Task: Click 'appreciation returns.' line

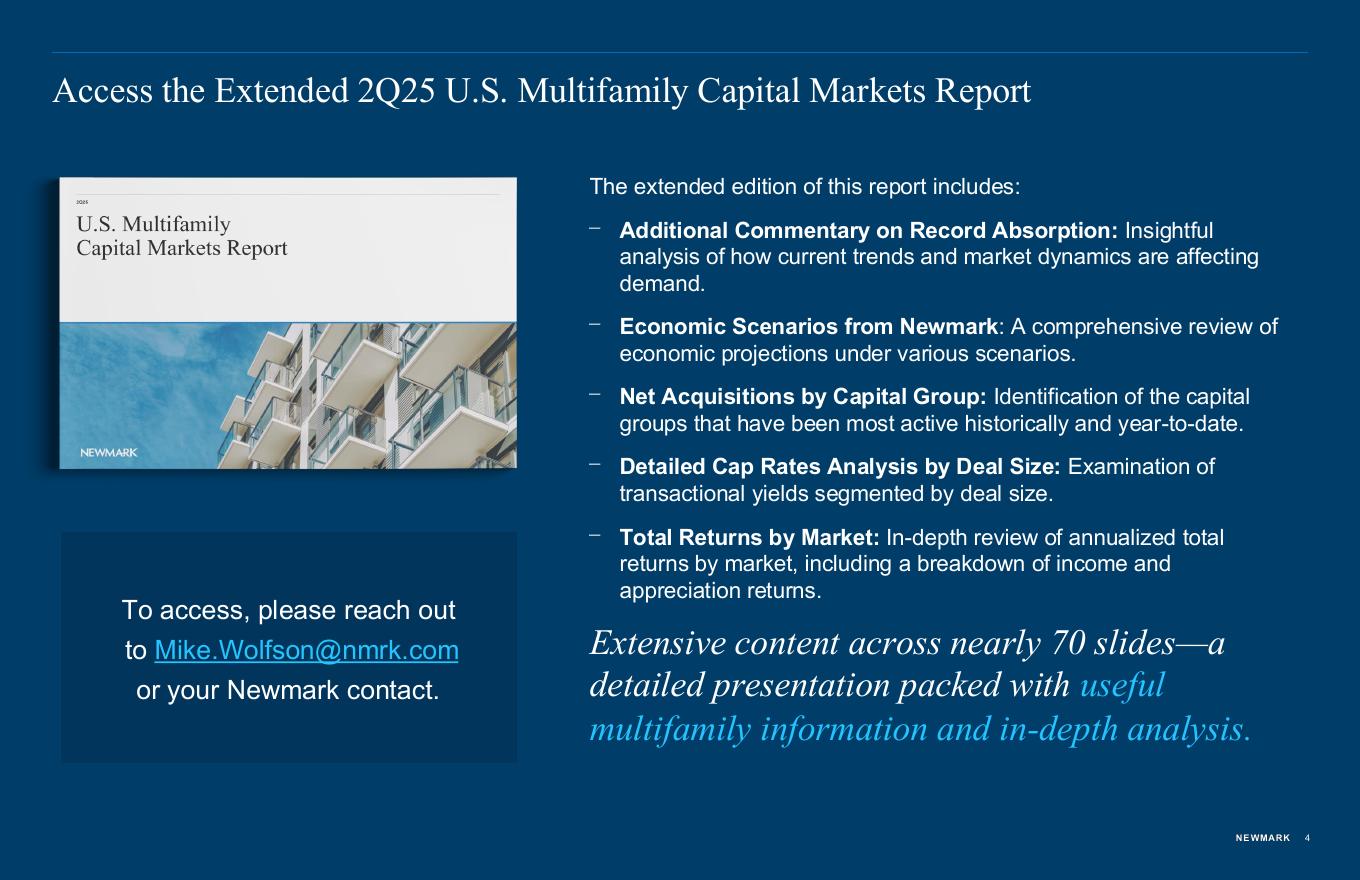Action: point(720,591)
